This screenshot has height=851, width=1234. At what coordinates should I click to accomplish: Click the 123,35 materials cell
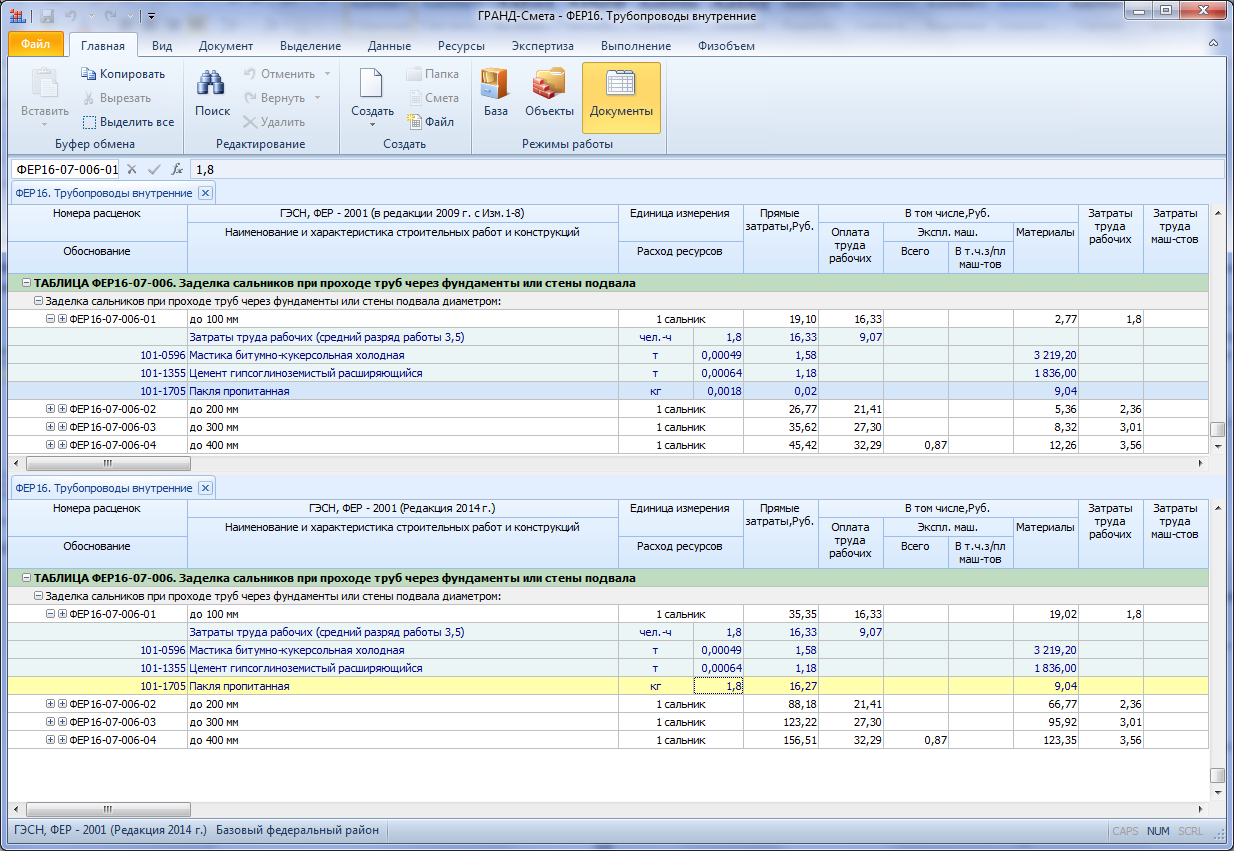tap(1046, 740)
